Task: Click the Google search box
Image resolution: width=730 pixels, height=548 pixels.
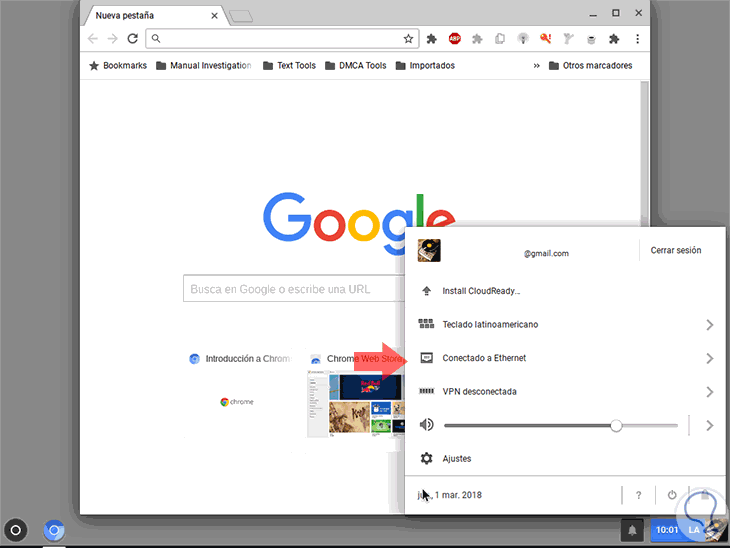Action: coord(294,289)
